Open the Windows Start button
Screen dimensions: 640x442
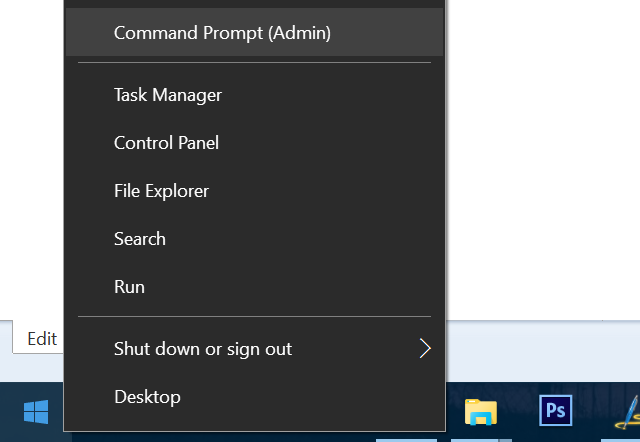36,412
